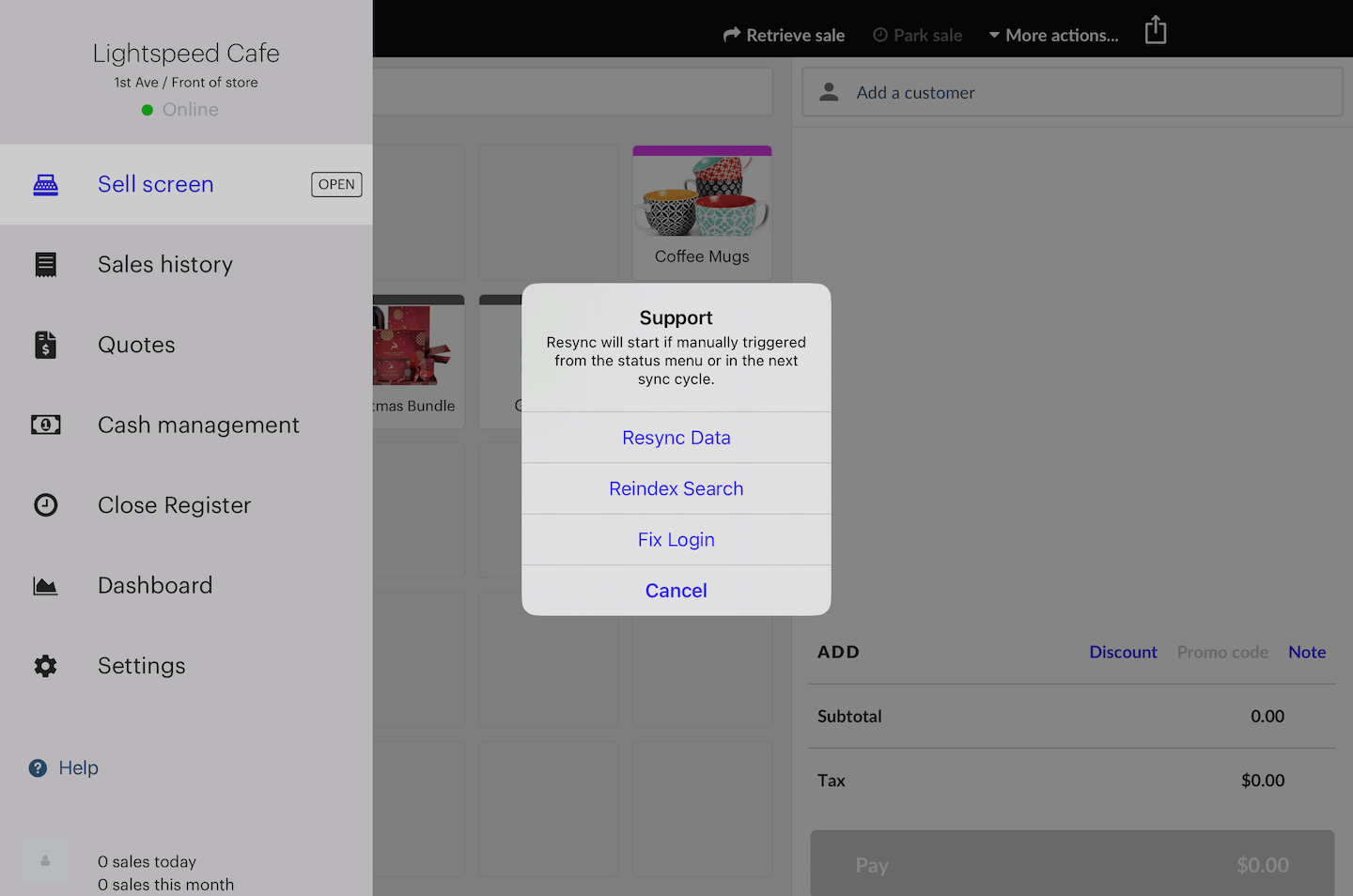The width and height of the screenshot is (1353, 896).
Task: Click the green Online status indicator
Action: [x=148, y=110]
